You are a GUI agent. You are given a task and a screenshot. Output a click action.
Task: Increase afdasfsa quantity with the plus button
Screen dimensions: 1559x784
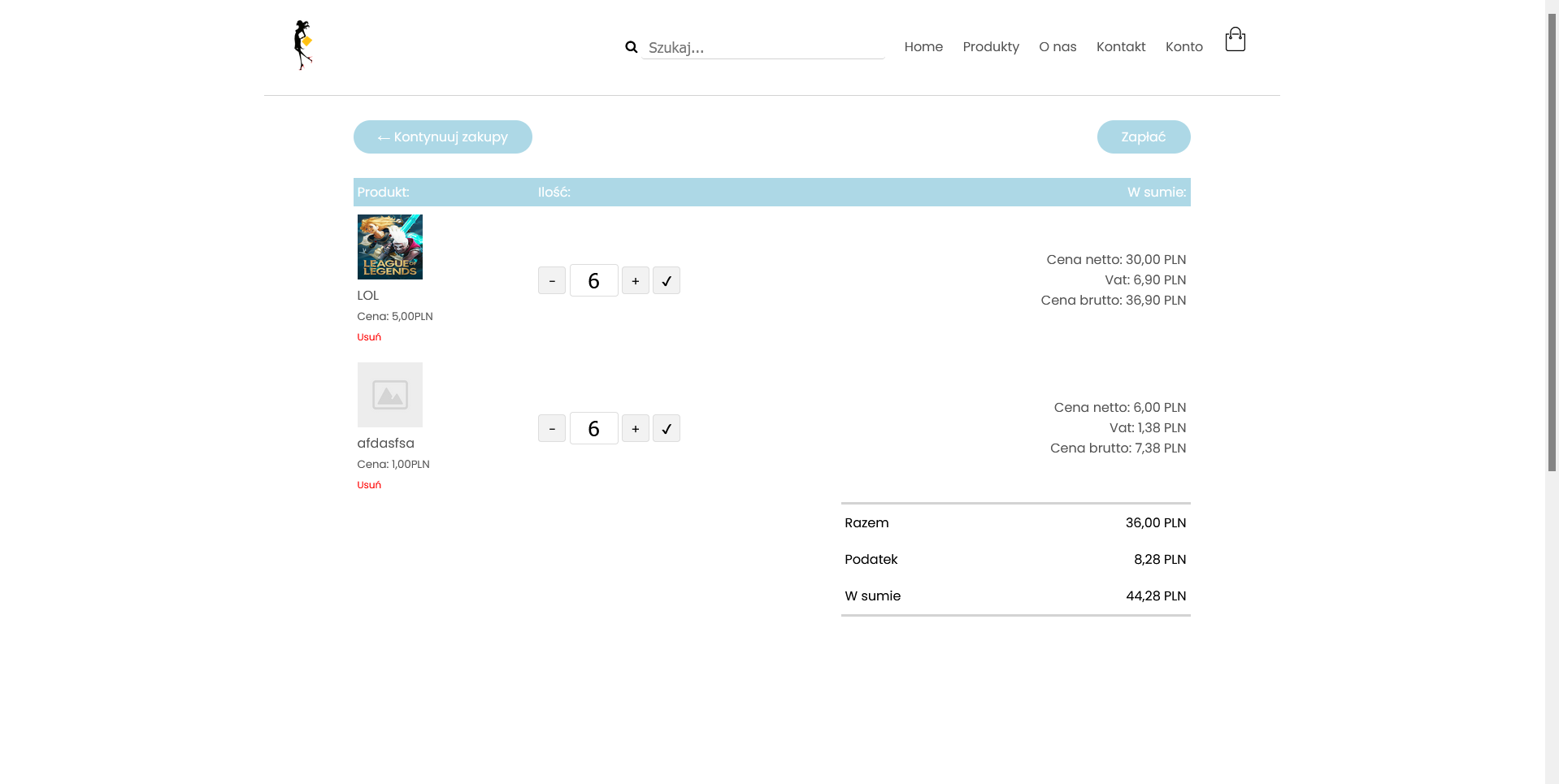tap(635, 427)
